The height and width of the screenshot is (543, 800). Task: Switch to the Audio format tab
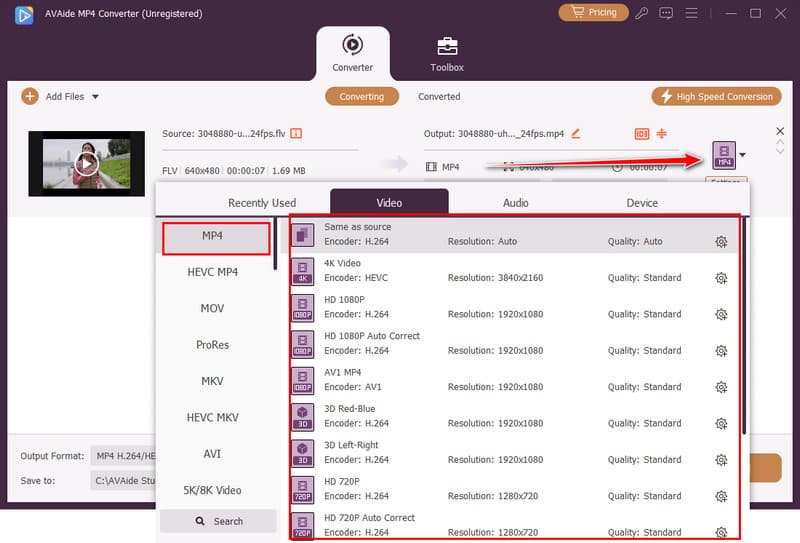[x=515, y=203]
